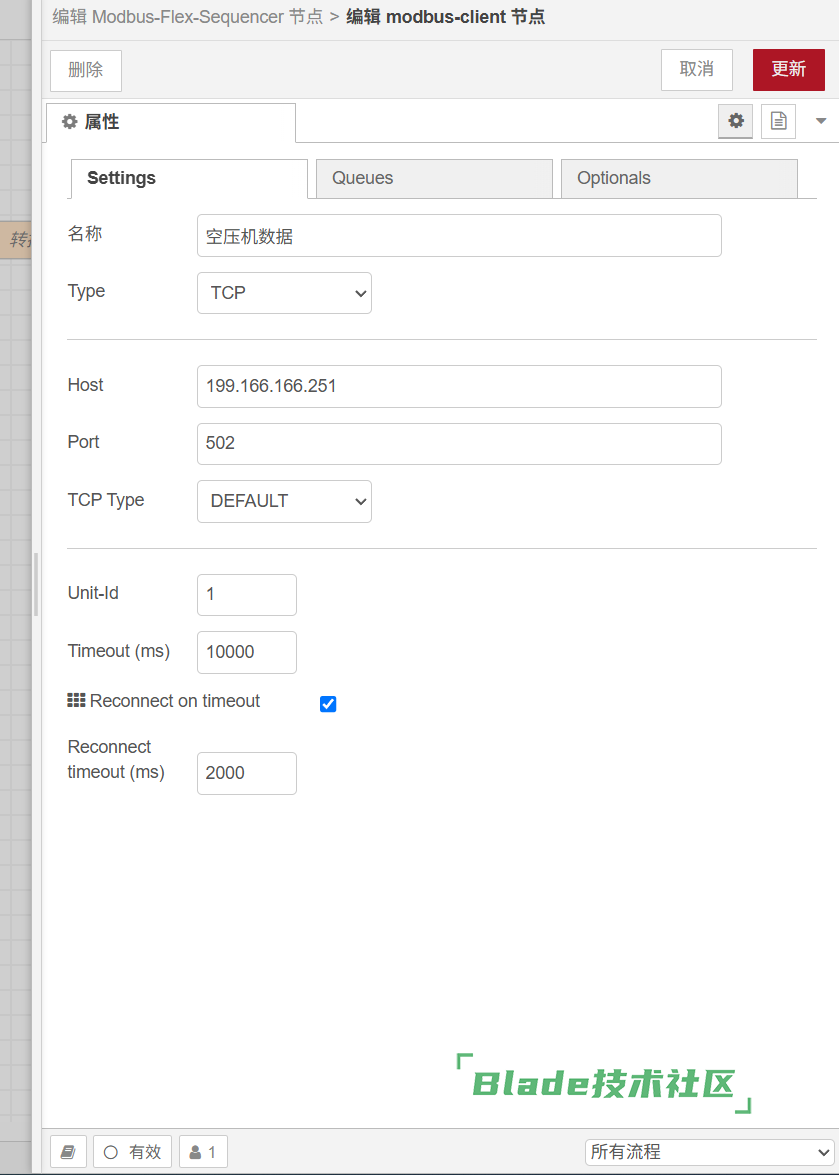This screenshot has height=1175, width=839.
Task: Expand the tray options caret arrow
Action: [821, 121]
